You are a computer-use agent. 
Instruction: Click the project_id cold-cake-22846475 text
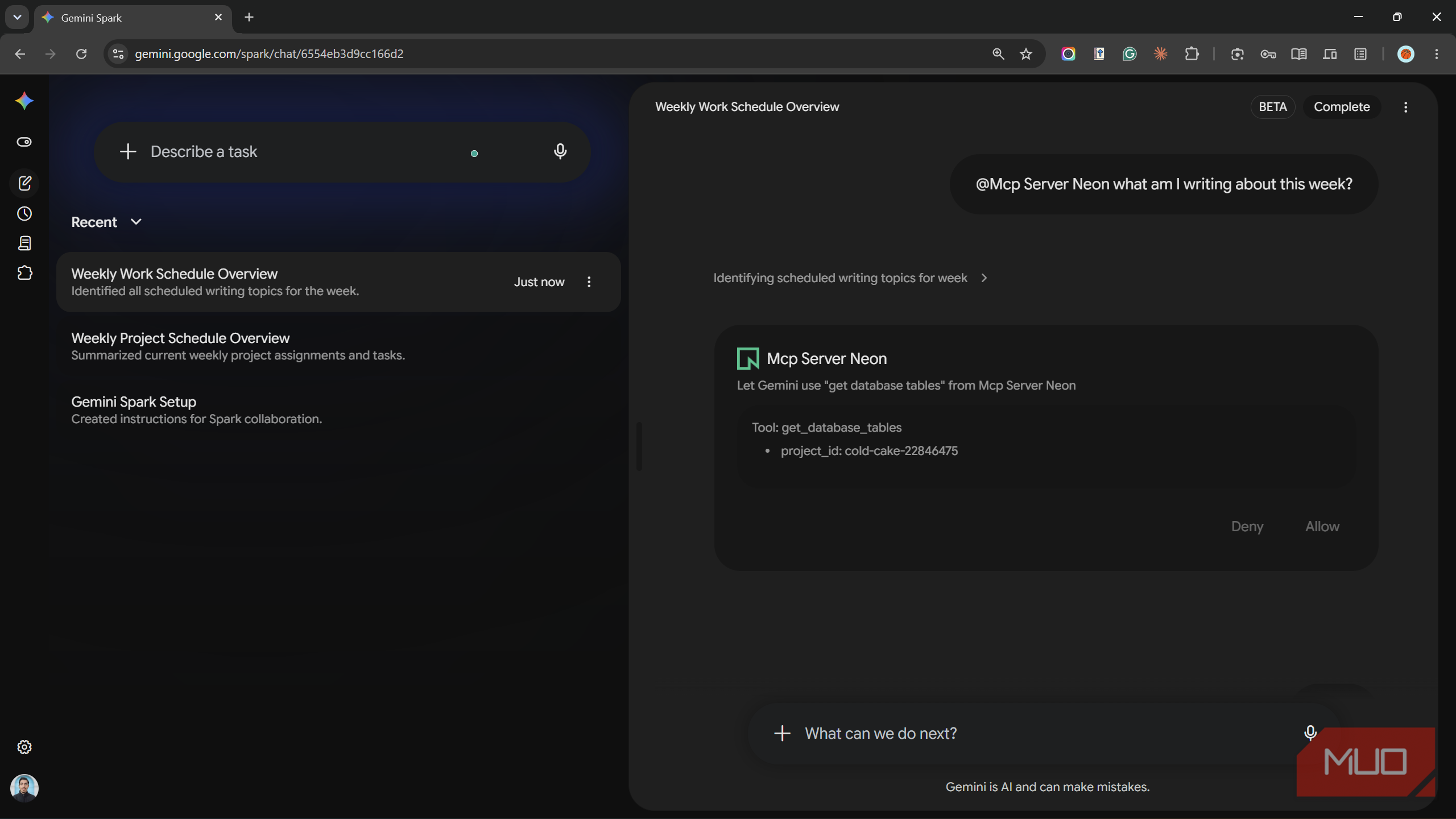tap(869, 451)
